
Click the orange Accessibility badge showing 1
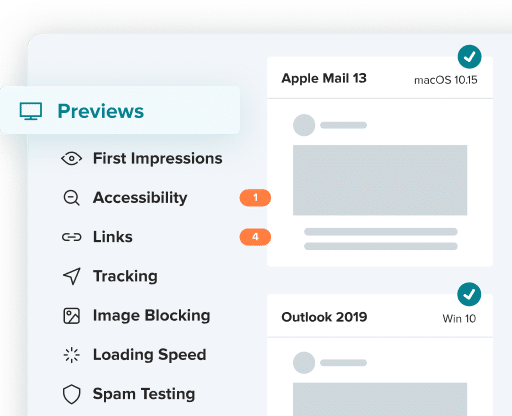tap(255, 198)
